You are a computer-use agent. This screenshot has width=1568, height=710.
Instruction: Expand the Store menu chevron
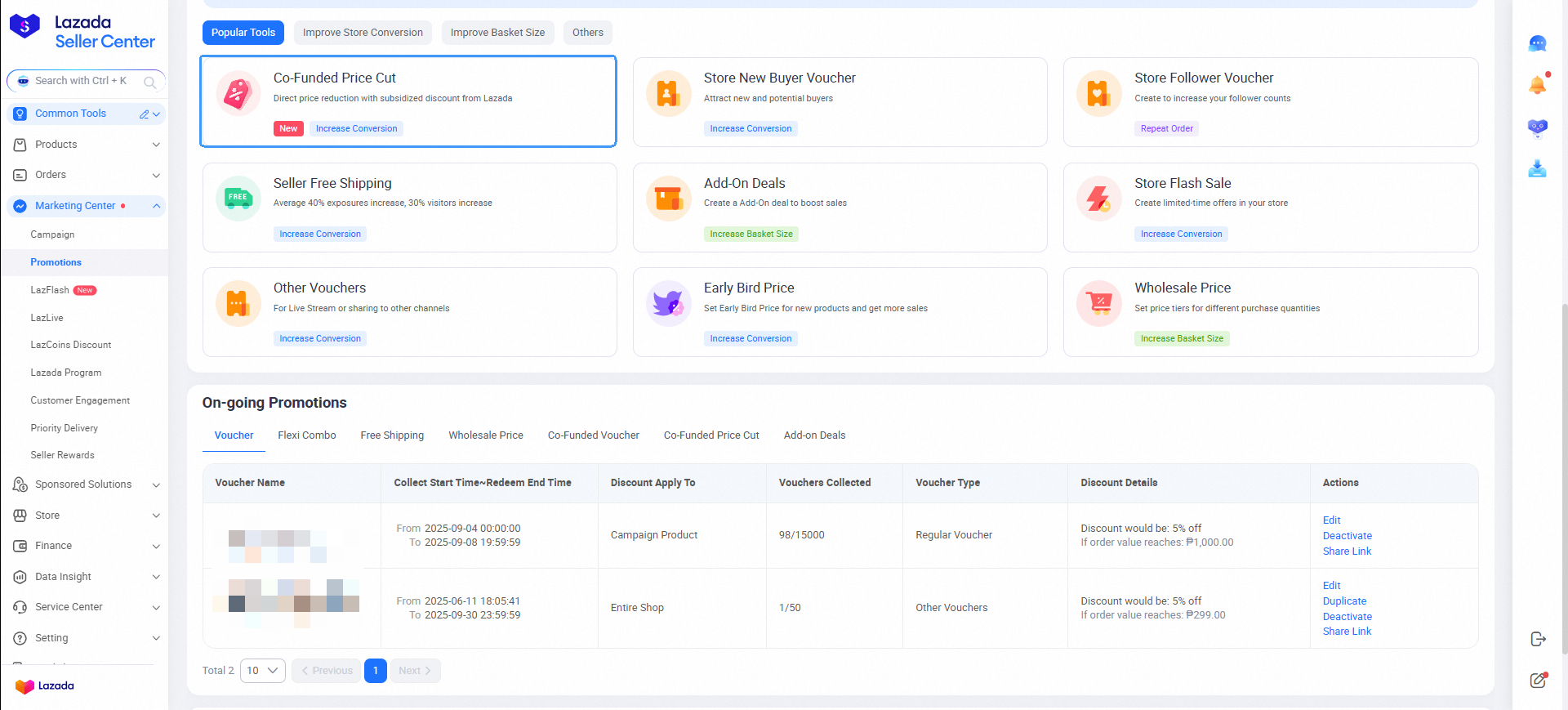pos(156,516)
